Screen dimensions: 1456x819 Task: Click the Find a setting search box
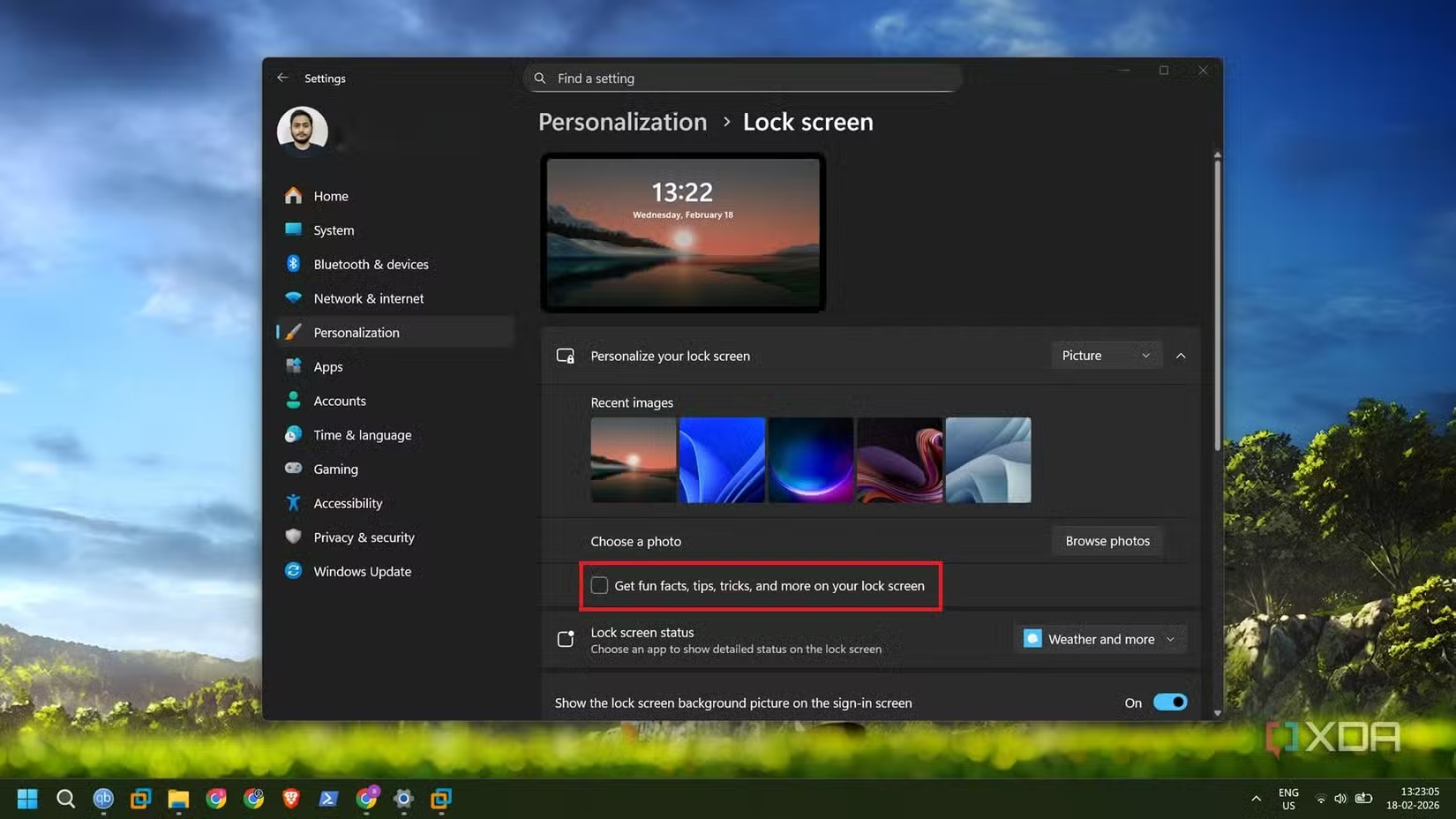pos(743,79)
